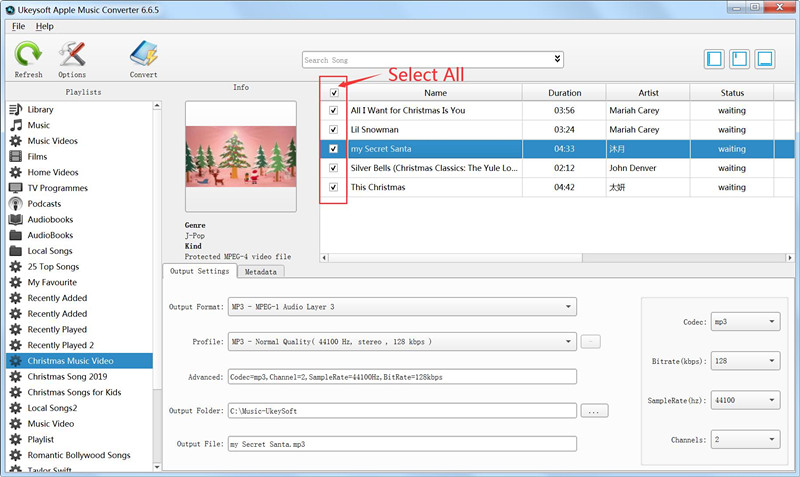Image resolution: width=800 pixels, height=477 pixels.
Task: Select the Music note icon playlist
Action: pyautogui.click(x=16, y=125)
